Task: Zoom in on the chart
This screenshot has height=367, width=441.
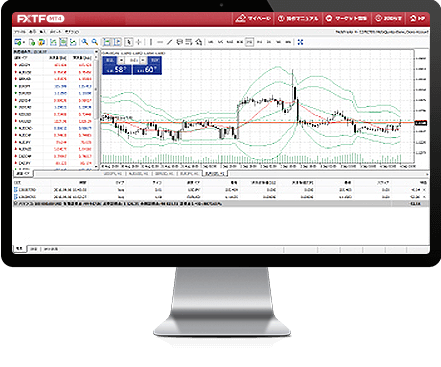Action: click(85, 42)
